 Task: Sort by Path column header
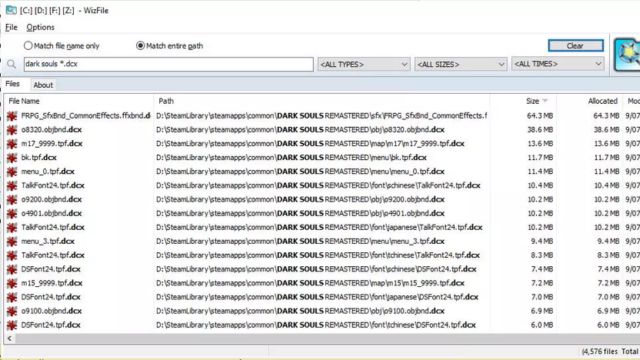tap(166, 101)
